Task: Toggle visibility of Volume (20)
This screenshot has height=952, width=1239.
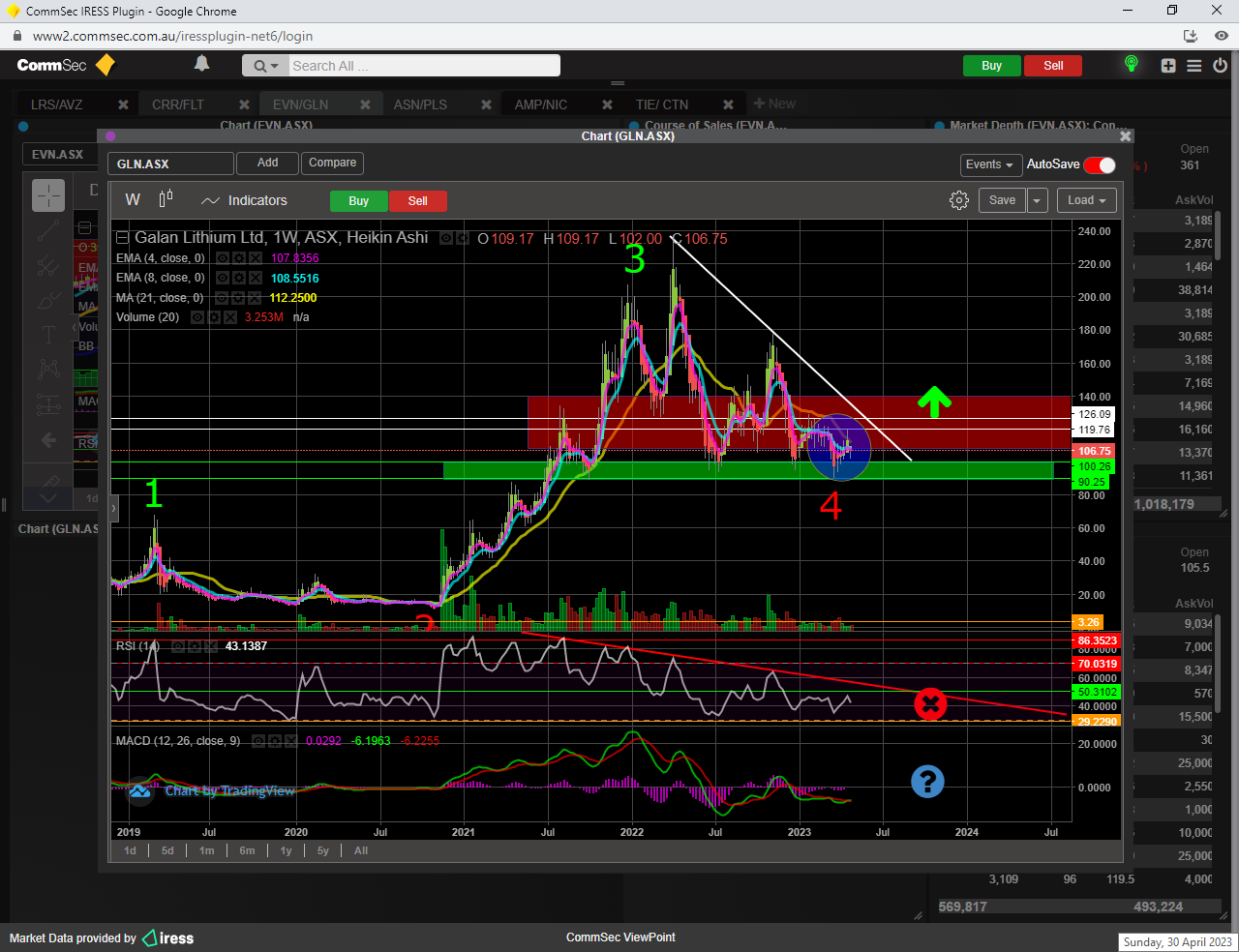Action: click(x=197, y=317)
